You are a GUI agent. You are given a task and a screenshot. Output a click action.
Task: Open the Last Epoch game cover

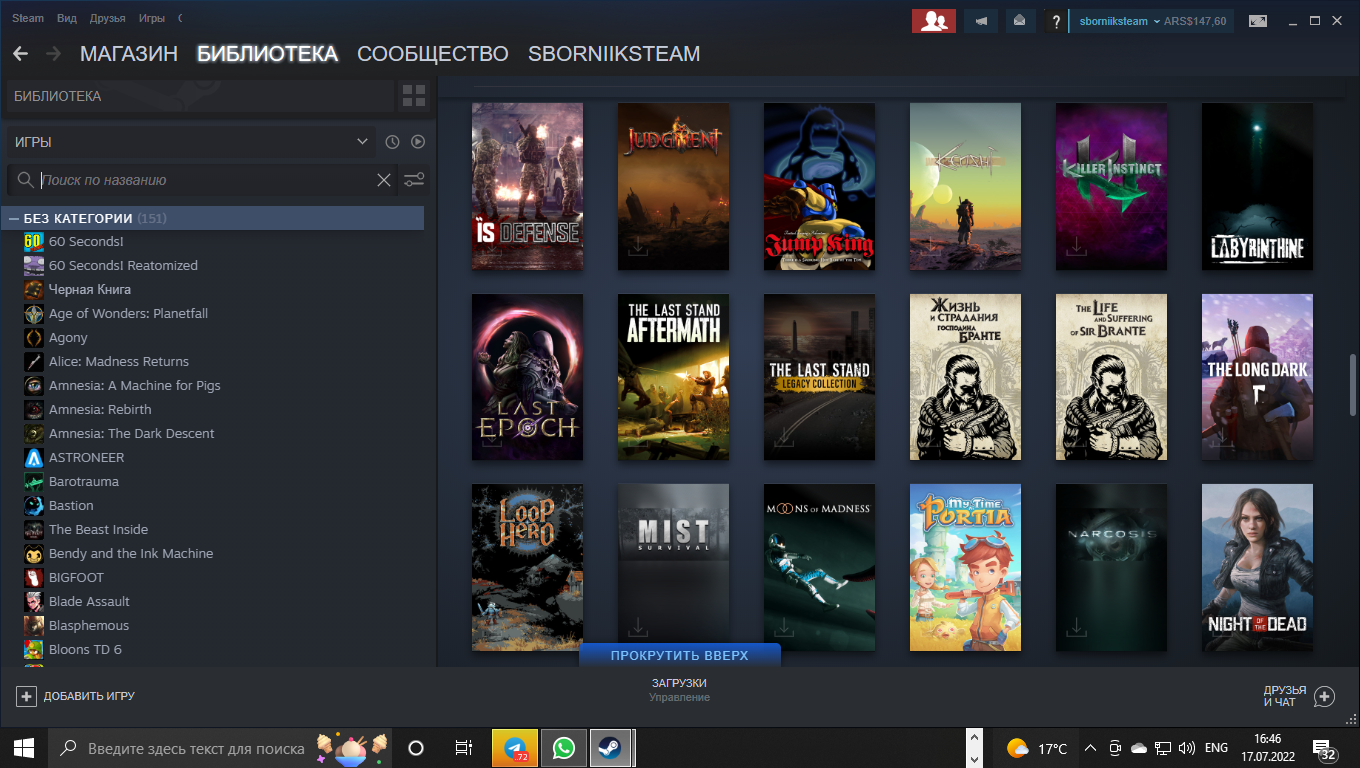tap(527, 377)
